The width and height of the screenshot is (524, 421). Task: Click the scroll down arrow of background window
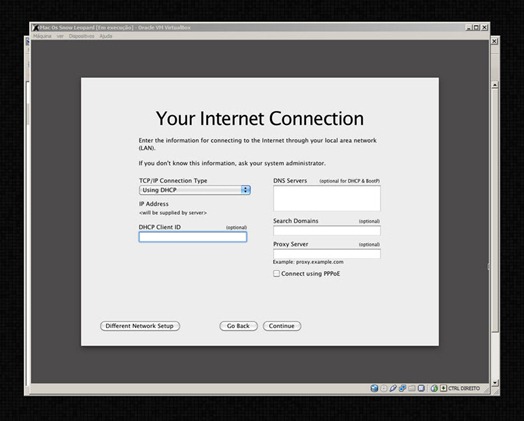click(x=495, y=383)
